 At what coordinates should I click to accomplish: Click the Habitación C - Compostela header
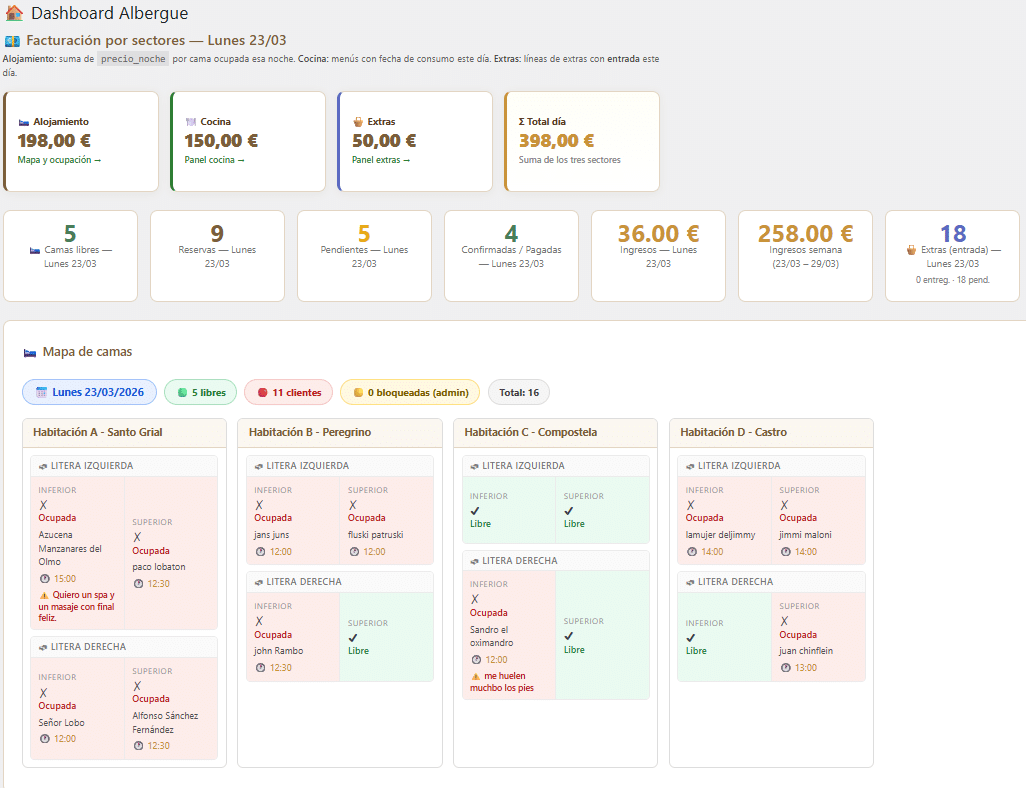557,432
